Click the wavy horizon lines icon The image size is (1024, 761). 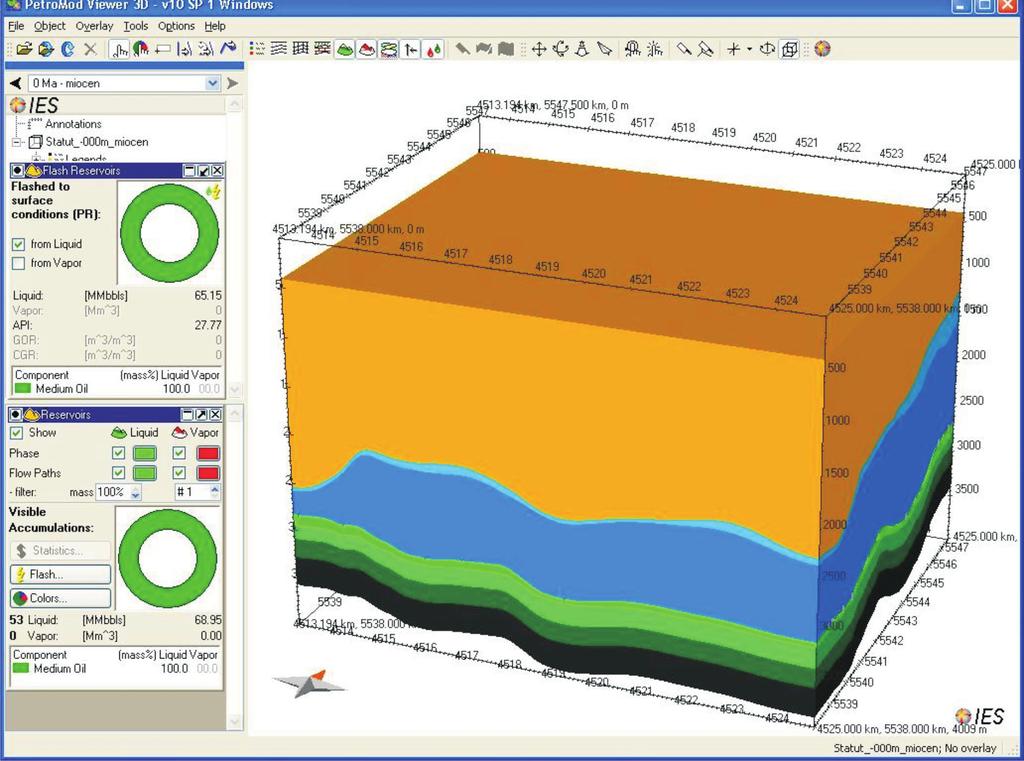pyautogui.click(x=279, y=49)
